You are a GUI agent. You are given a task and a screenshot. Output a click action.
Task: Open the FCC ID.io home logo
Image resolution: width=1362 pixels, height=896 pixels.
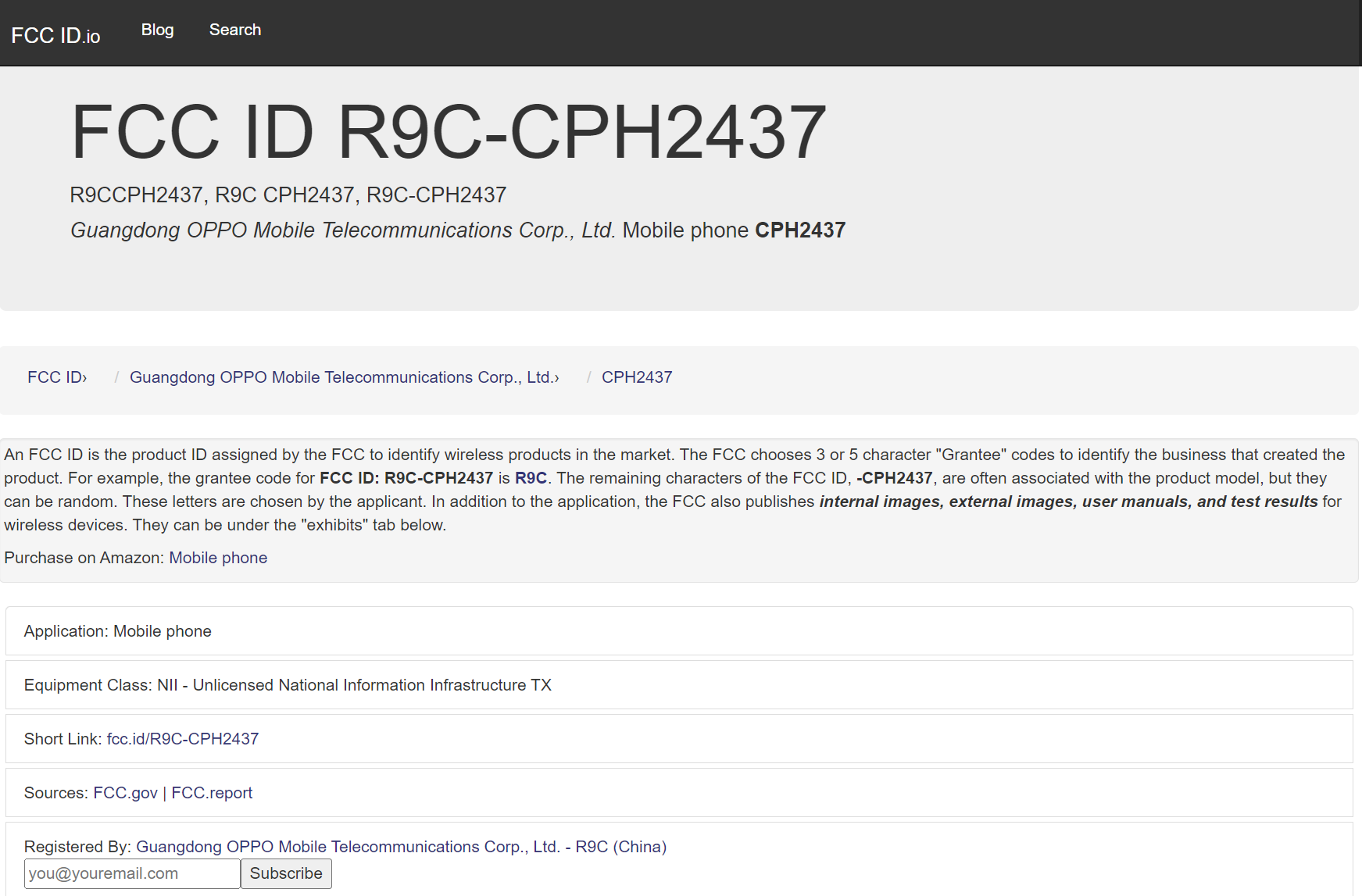click(55, 35)
